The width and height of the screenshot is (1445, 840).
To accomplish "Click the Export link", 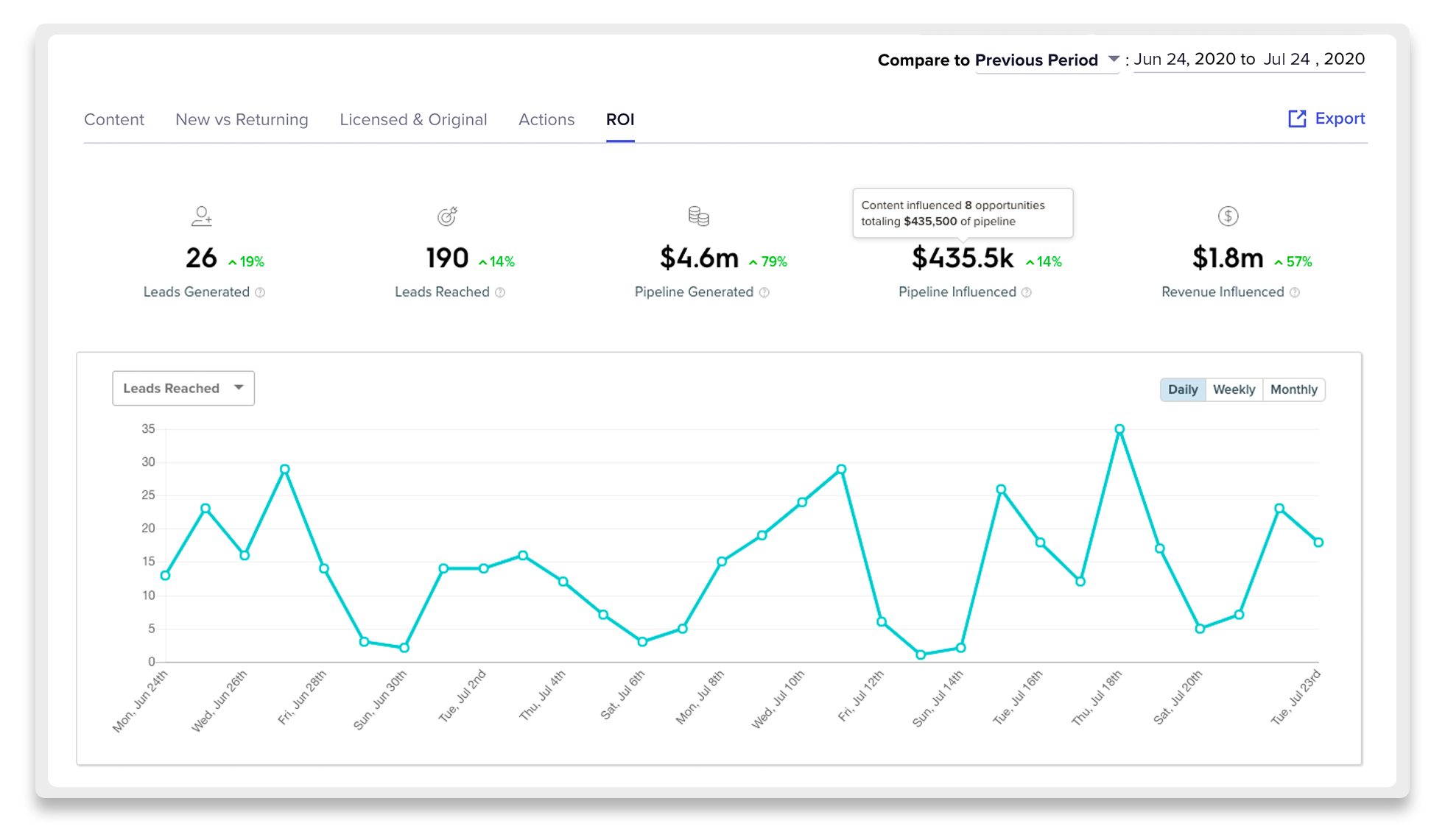I will [1340, 119].
